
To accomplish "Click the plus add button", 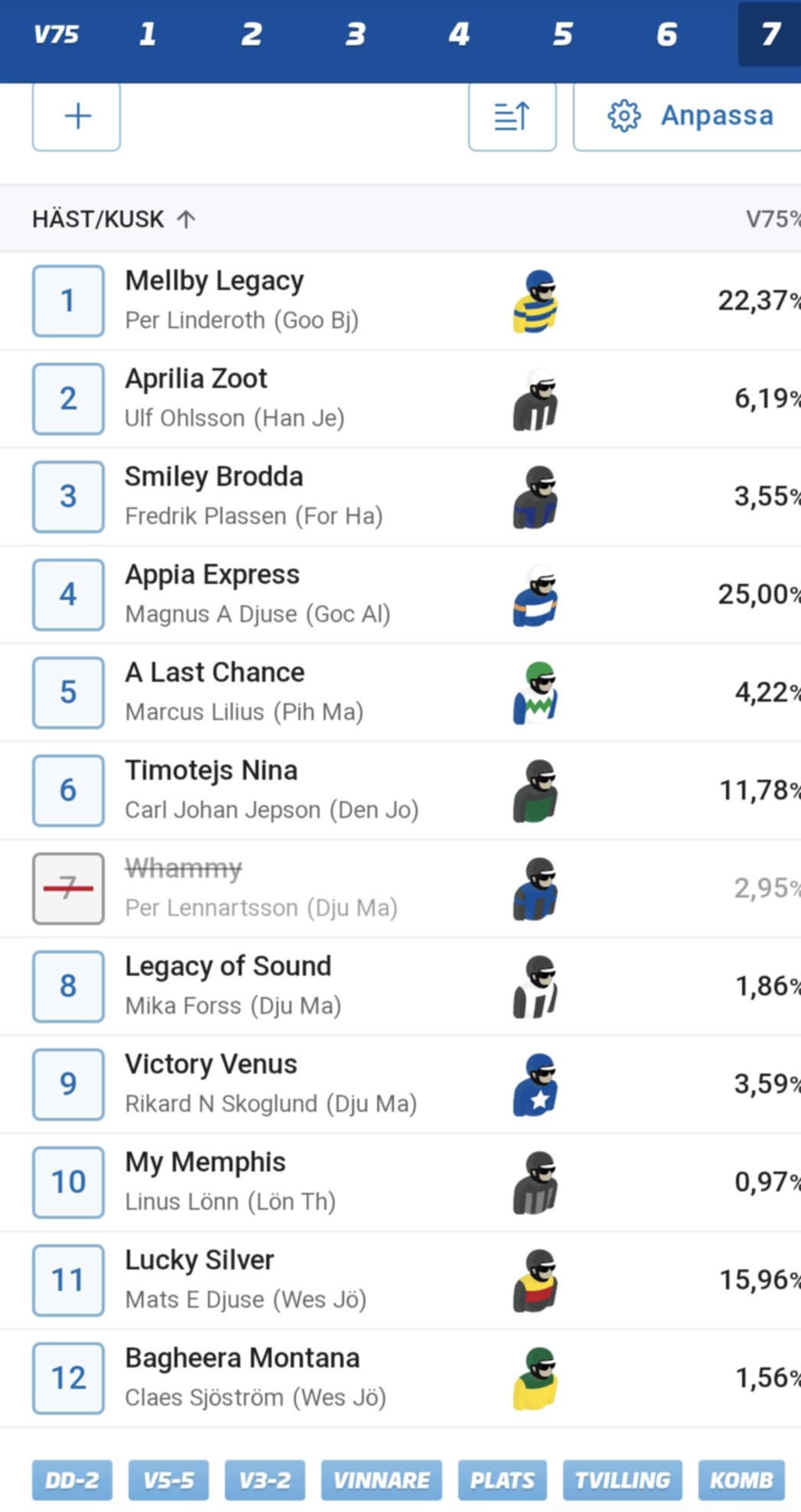I will click(x=77, y=116).
